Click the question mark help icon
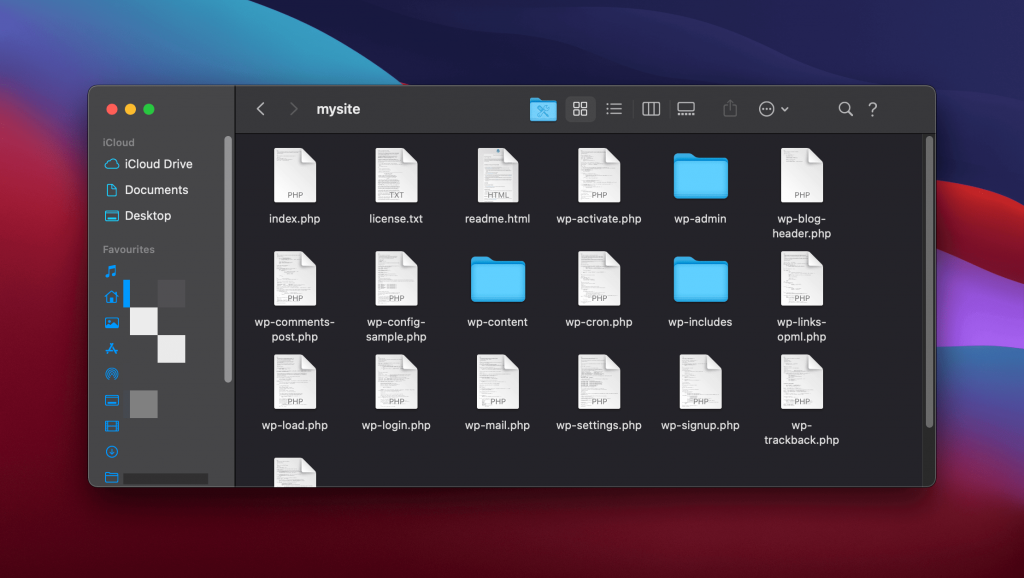The width and height of the screenshot is (1024, 578). (x=872, y=109)
